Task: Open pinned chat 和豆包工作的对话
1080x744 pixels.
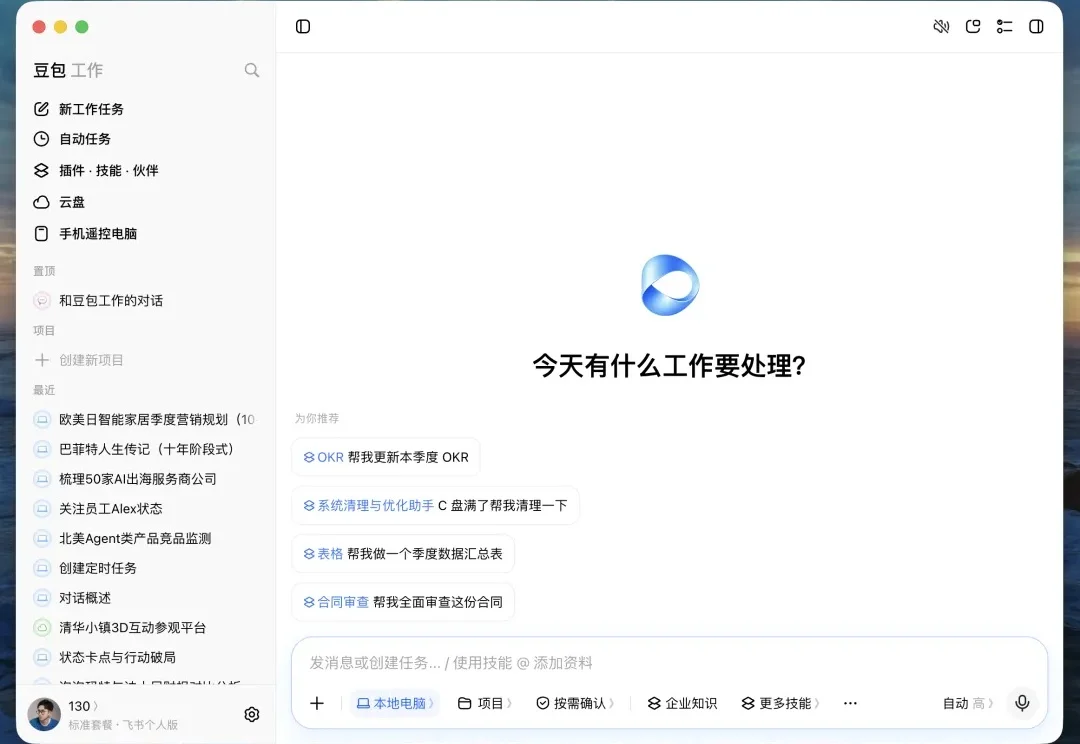Action: tap(98, 300)
